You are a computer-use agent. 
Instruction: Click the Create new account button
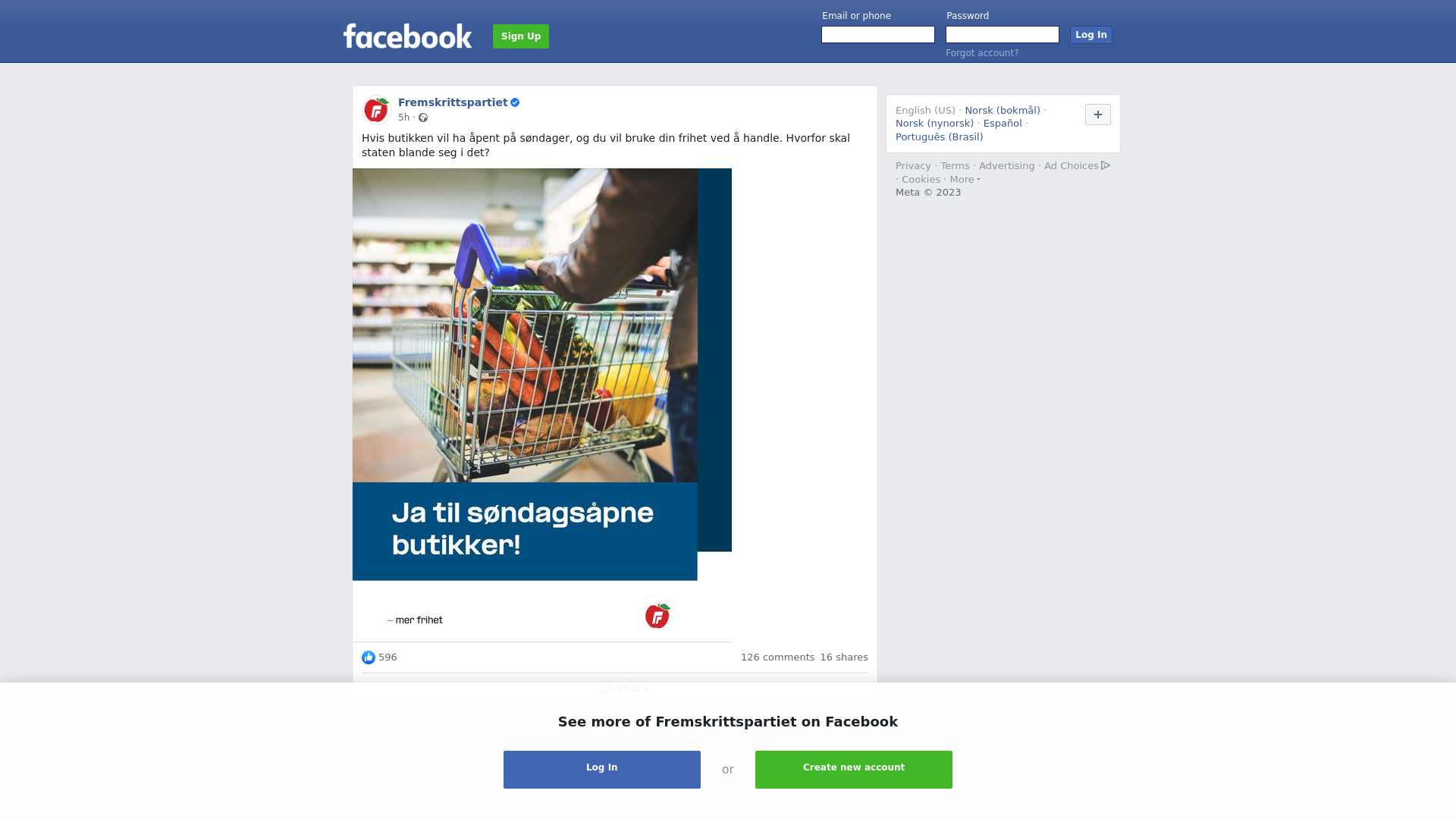tap(854, 770)
